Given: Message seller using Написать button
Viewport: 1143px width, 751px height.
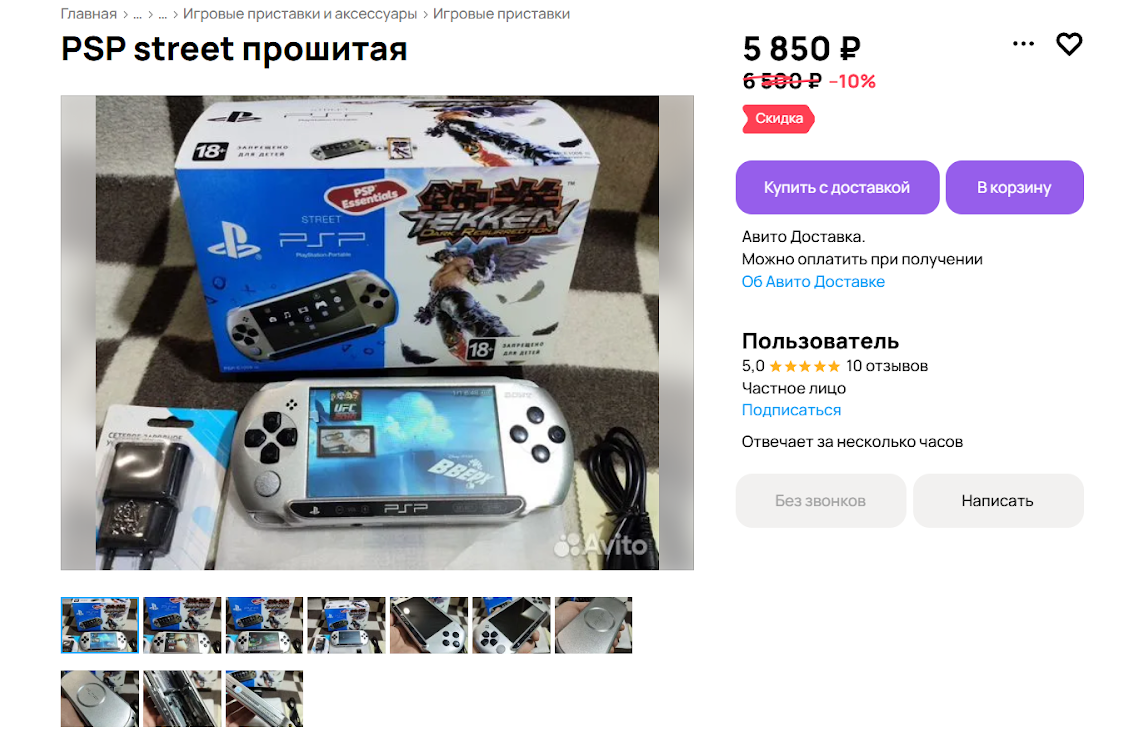Looking at the screenshot, I should click(x=997, y=501).
